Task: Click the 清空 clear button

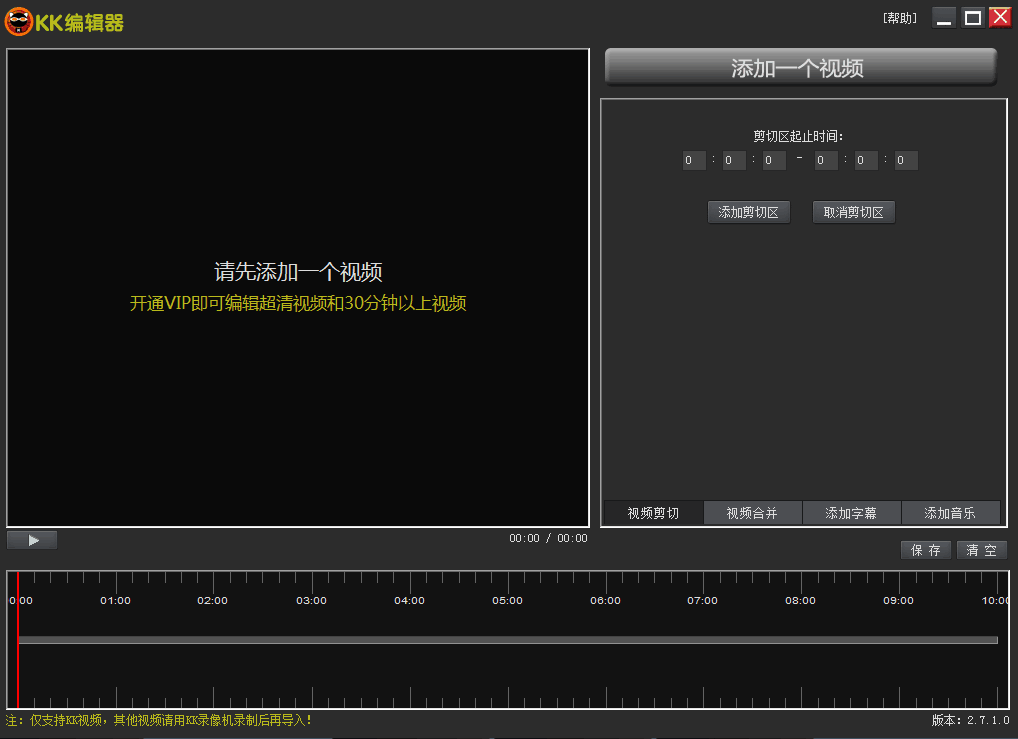Action: point(982,550)
